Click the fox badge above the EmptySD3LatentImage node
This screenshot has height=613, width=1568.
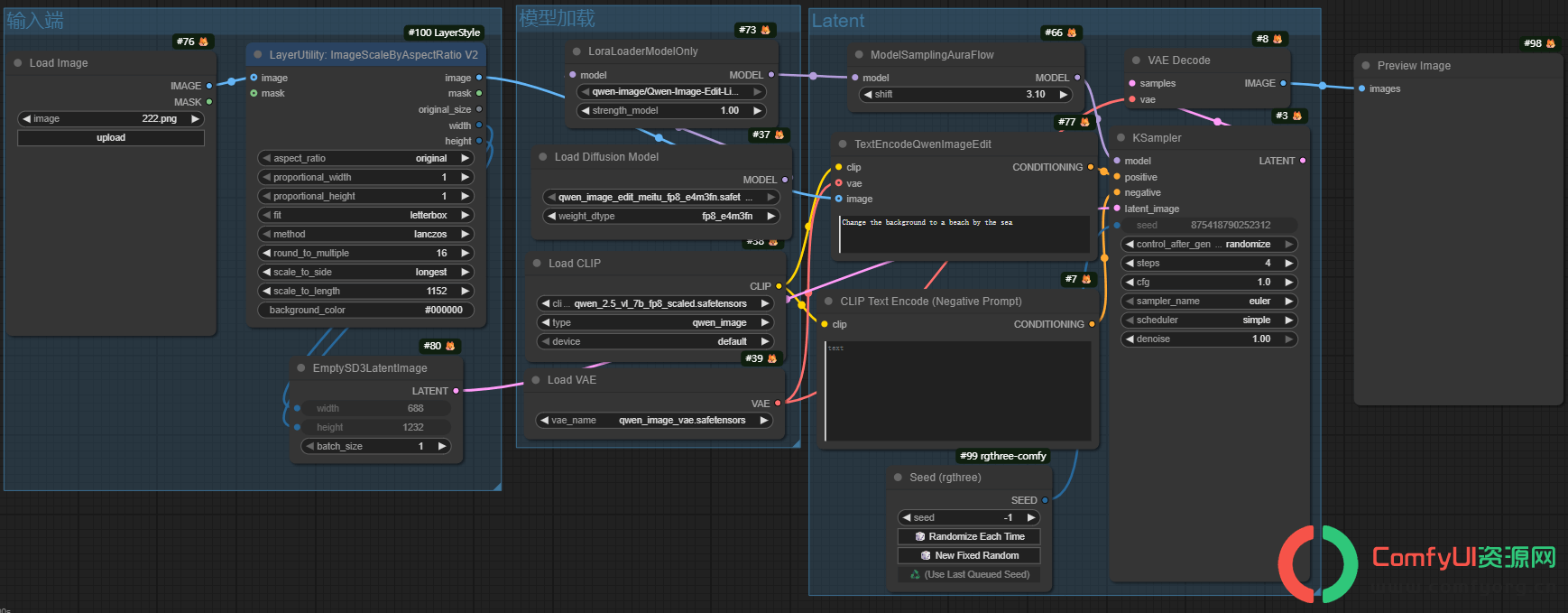pyautogui.click(x=450, y=346)
